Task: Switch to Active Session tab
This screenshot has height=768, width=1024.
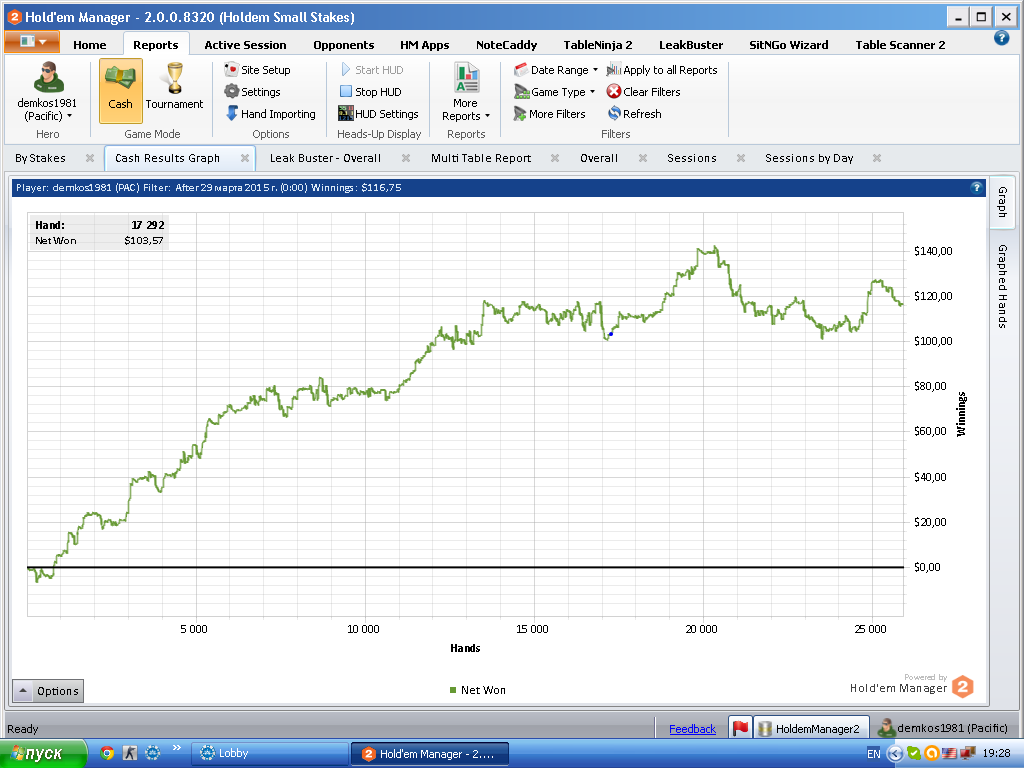Action: pyautogui.click(x=245, y=44)
